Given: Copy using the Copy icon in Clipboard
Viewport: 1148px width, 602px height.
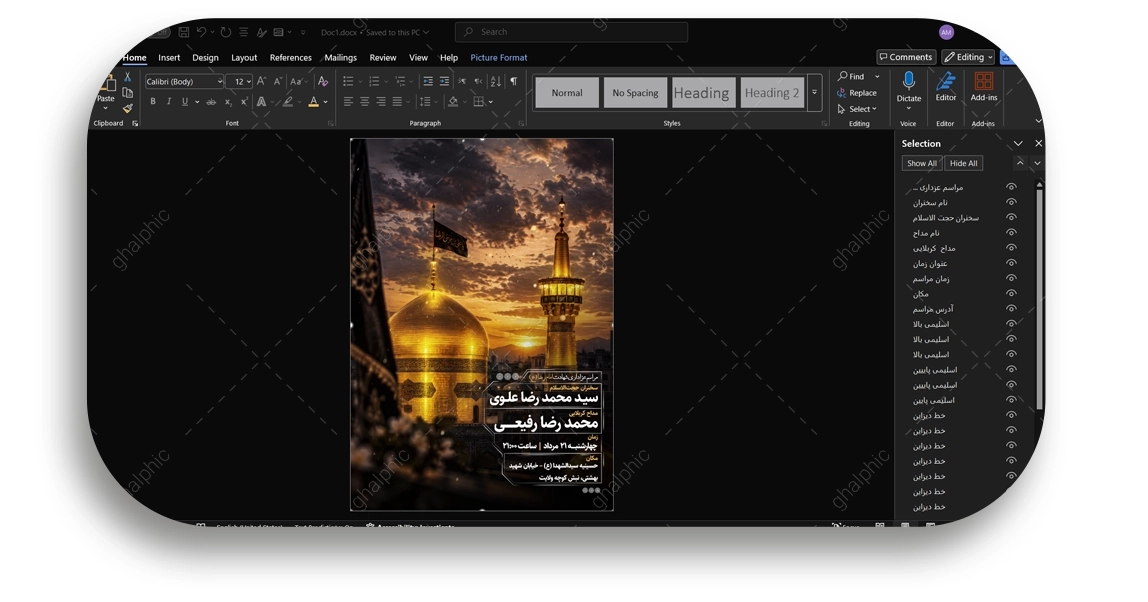Looking at the screenshot, I should pyautogui.click(x=127, y=93).
